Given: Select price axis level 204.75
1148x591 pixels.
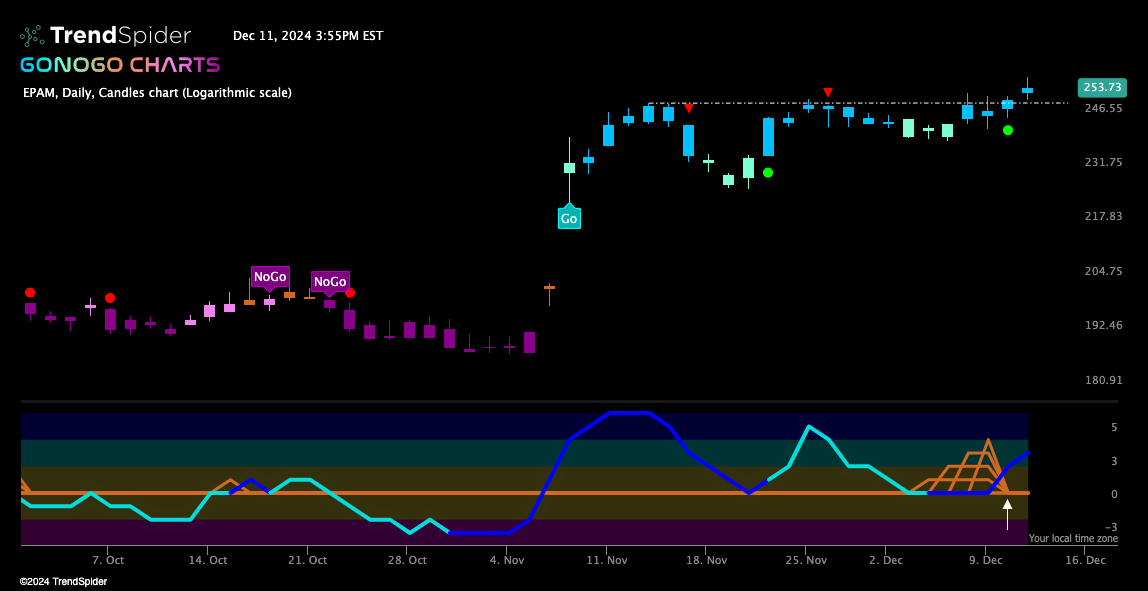Looking at the screenshot, I should [x=1103, y=271].
